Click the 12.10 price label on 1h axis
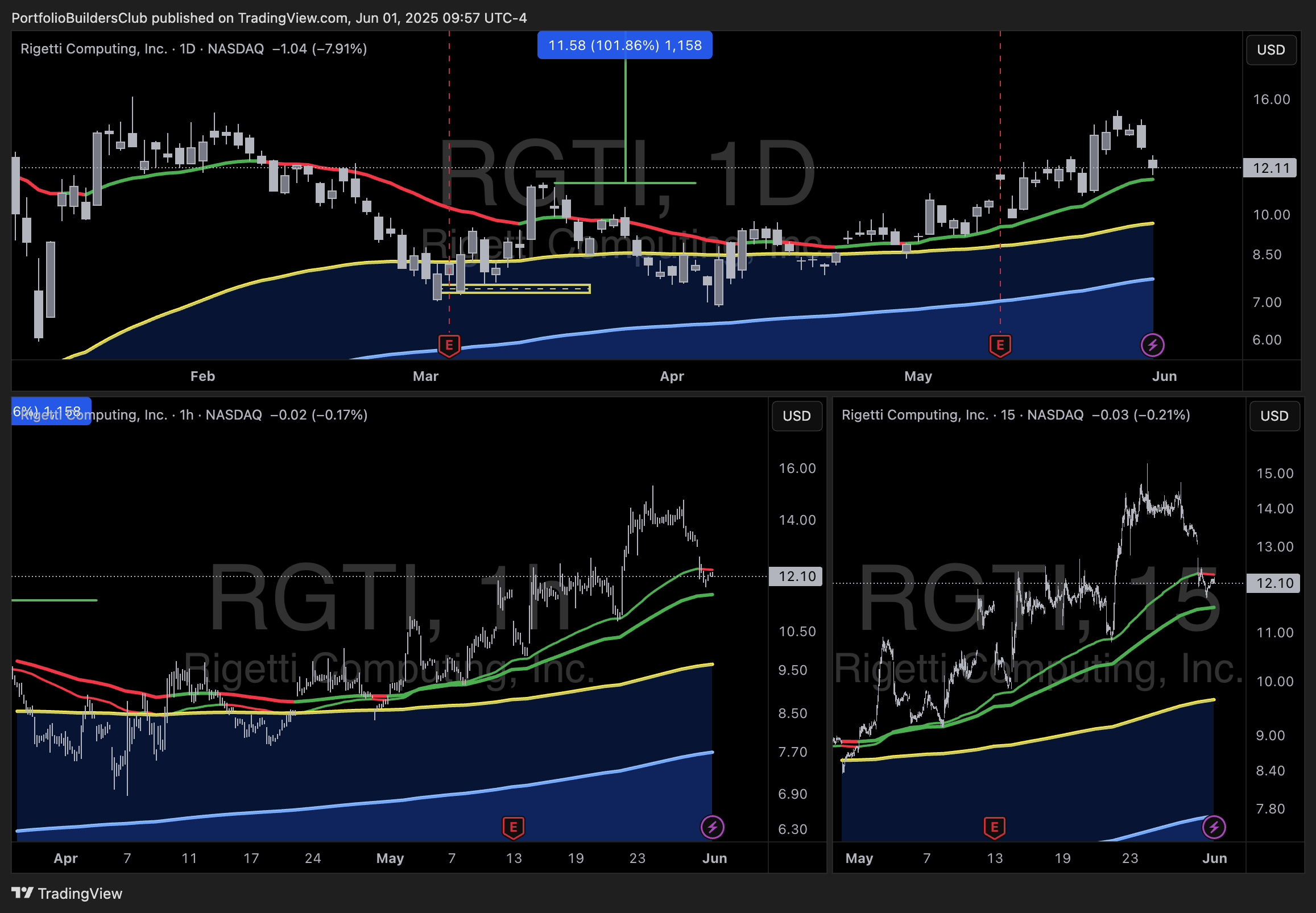 point(796,576)
